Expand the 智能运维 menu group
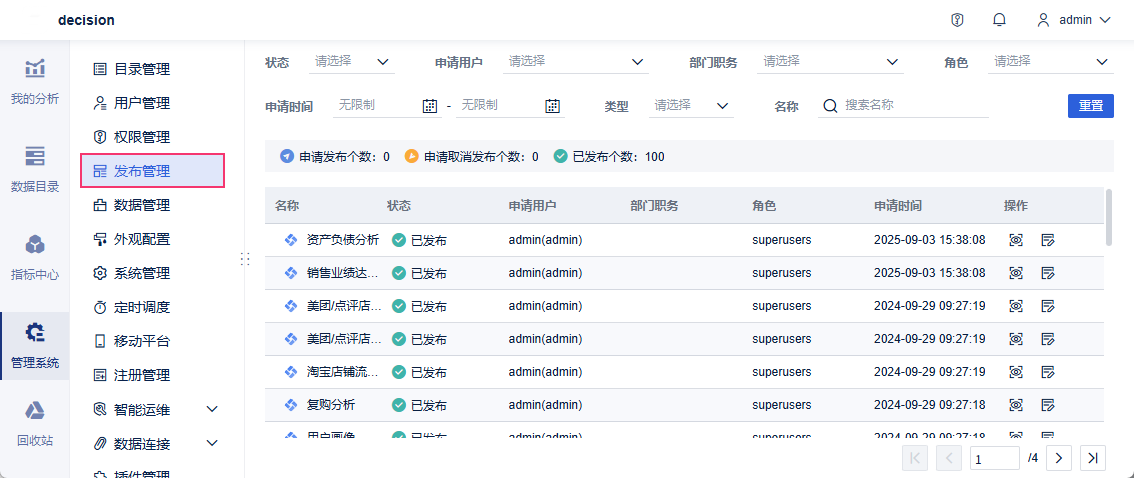1134x478 pixels. [x=211, y=409]
